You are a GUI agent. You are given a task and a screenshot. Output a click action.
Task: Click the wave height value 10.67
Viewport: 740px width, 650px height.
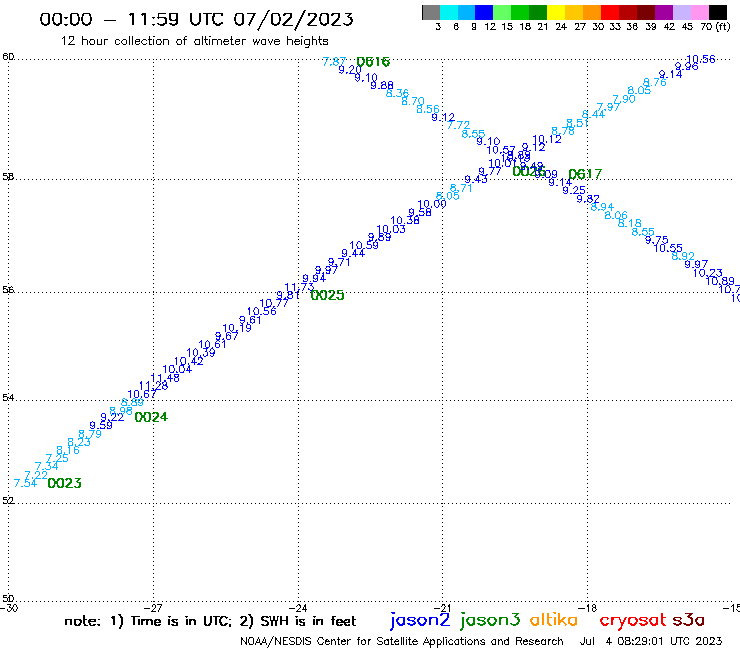click(x=142, y=394)
